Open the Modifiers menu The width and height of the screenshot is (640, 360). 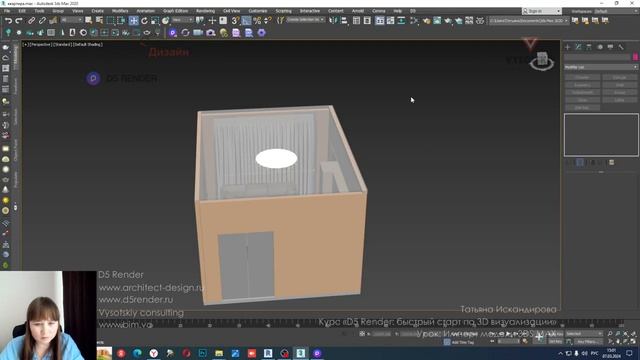tap(120, 11)
